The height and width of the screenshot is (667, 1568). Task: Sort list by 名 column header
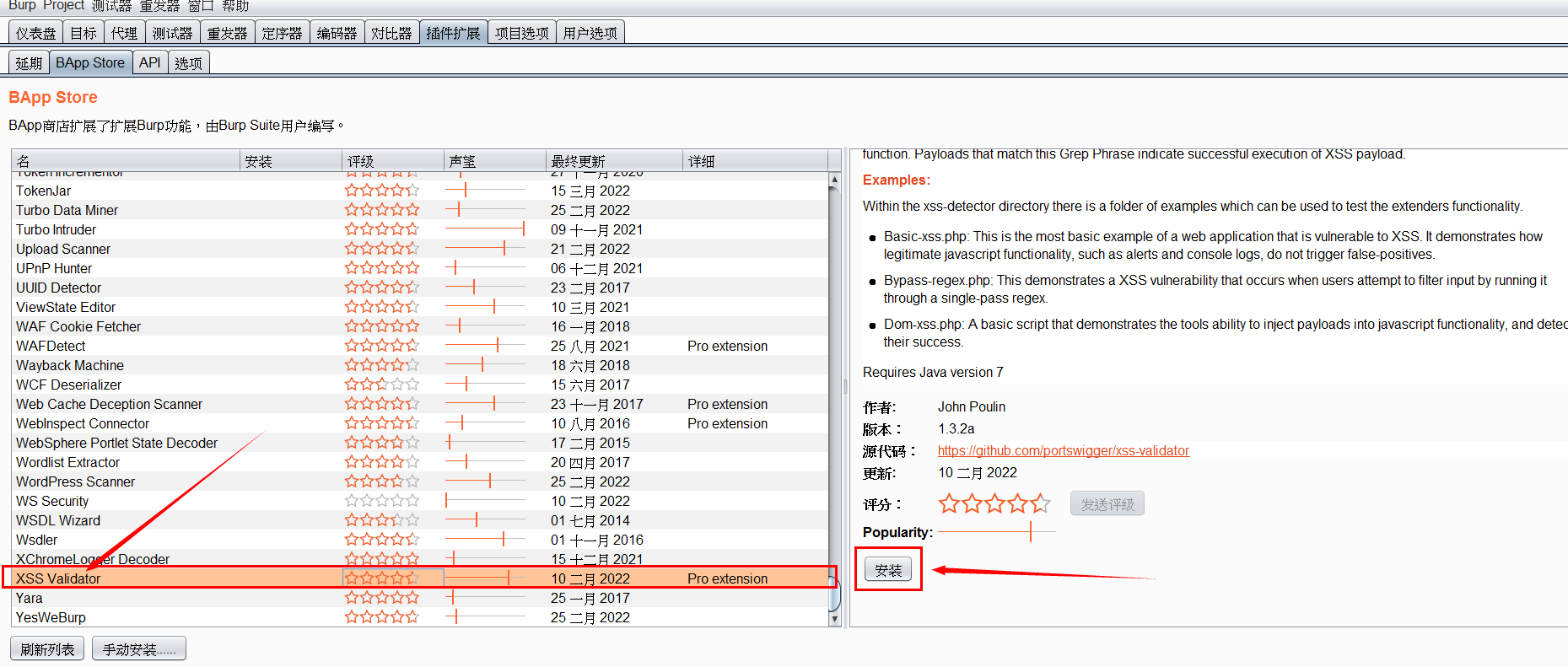point(126,160)
